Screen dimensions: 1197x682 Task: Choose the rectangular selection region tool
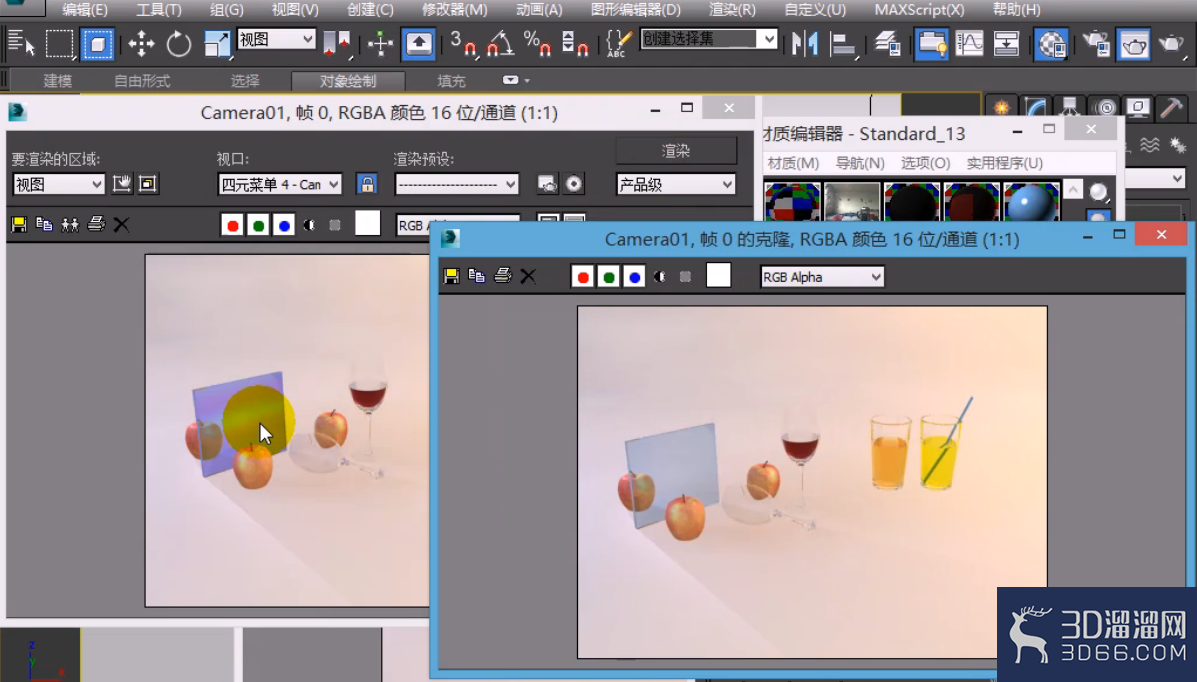pyautogui.click(x=59, y=44)
